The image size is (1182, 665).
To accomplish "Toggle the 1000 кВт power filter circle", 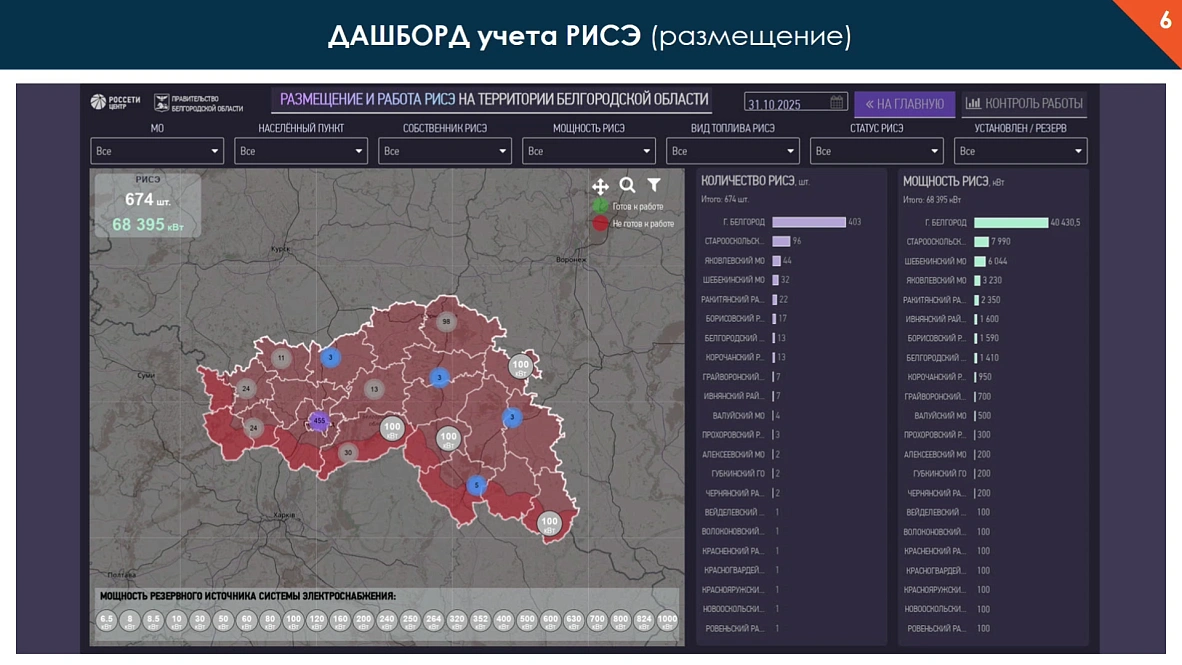I will [x=667, y=621].
